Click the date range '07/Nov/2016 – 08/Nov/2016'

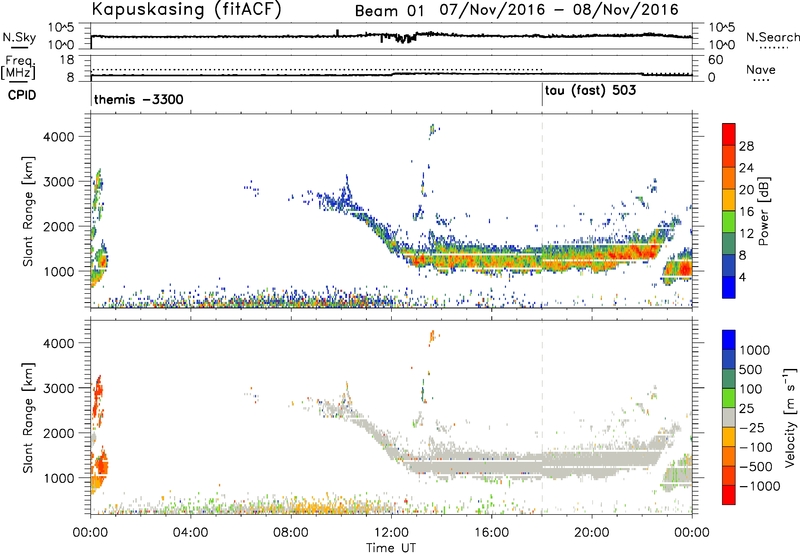tap(559, 10)
